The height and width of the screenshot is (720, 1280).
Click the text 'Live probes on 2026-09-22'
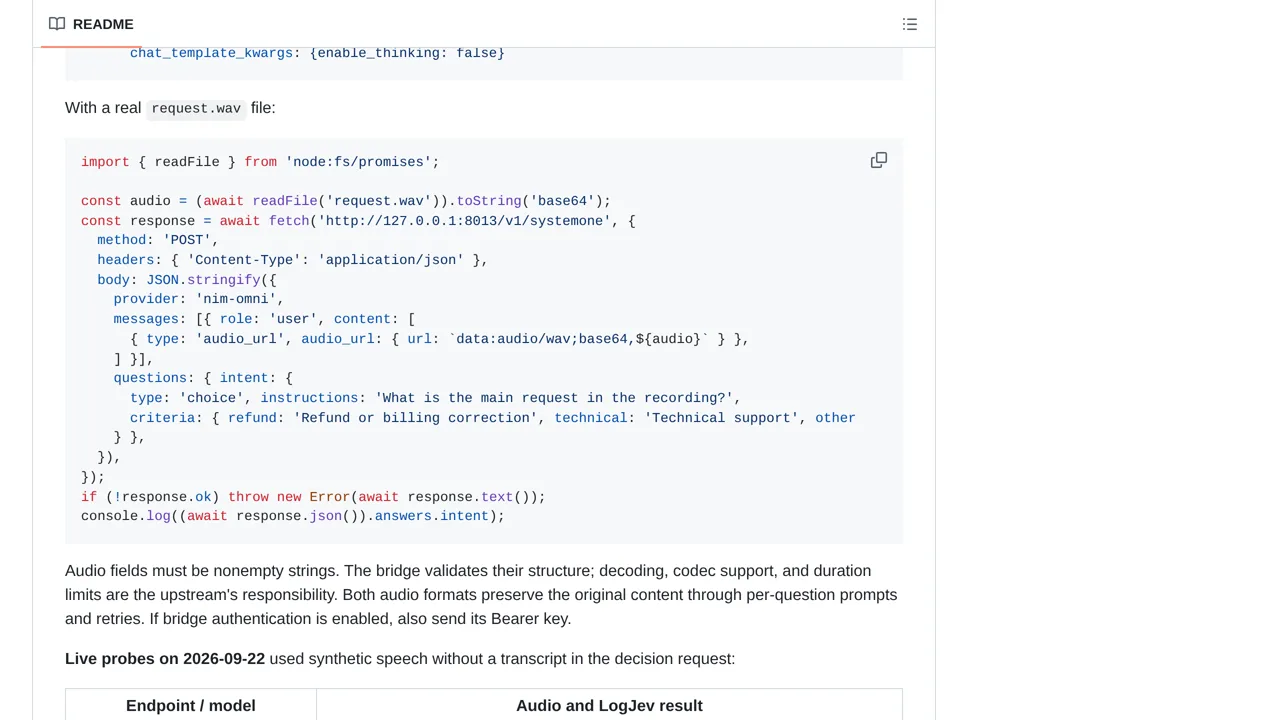pyautogui.click(x=165, y=658)
